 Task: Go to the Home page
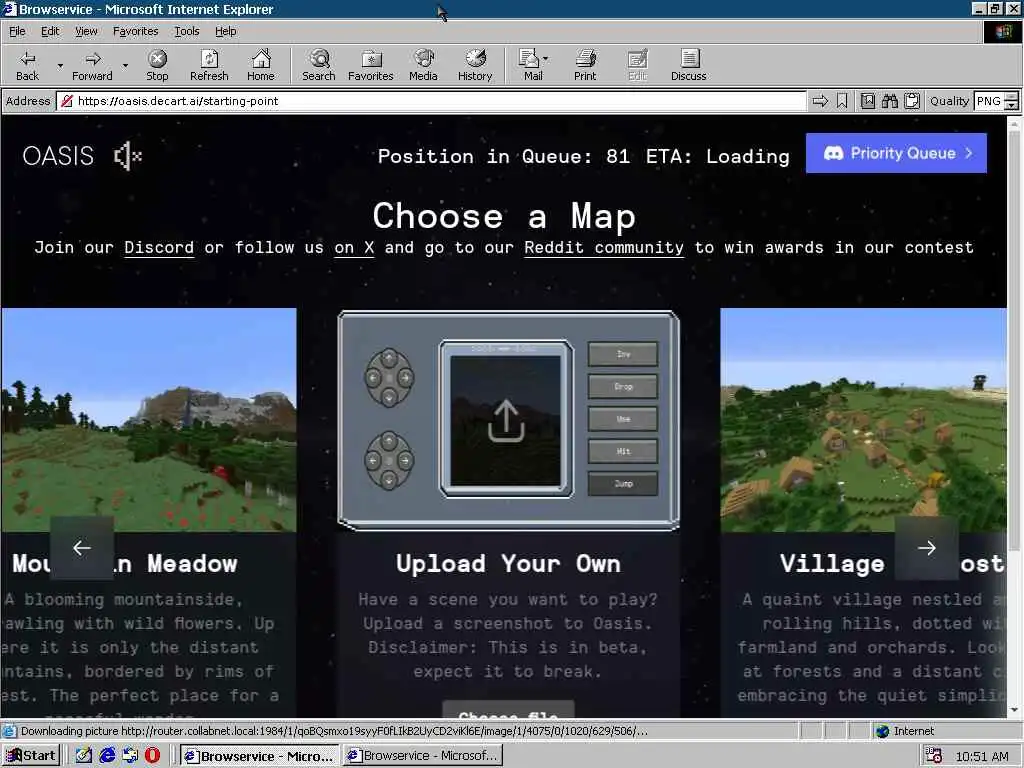(x=261, y=65)
